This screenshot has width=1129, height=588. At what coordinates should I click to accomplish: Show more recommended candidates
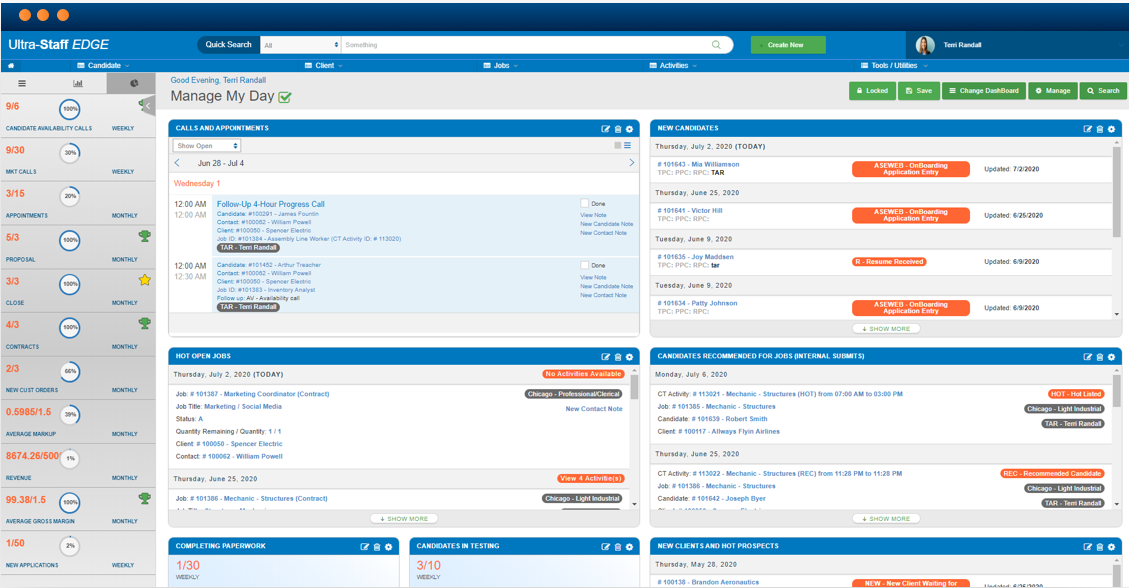[886, 519]
